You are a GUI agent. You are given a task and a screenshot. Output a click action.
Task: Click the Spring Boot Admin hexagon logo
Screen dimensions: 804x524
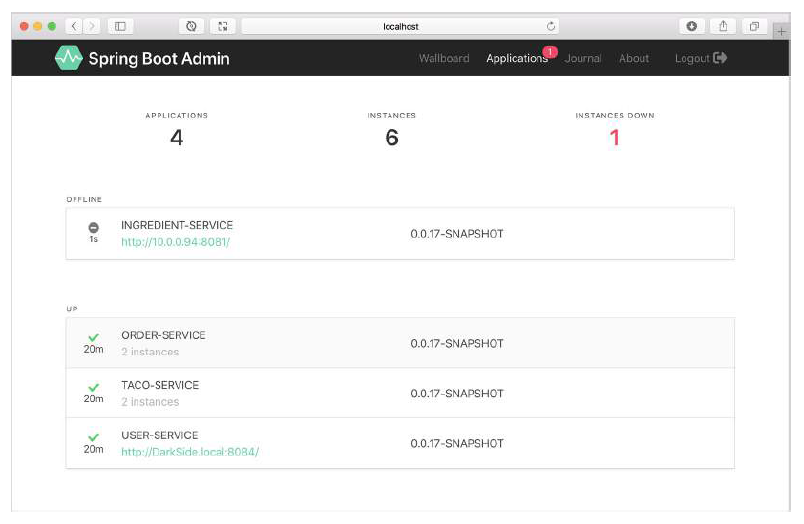pos(68,58)
